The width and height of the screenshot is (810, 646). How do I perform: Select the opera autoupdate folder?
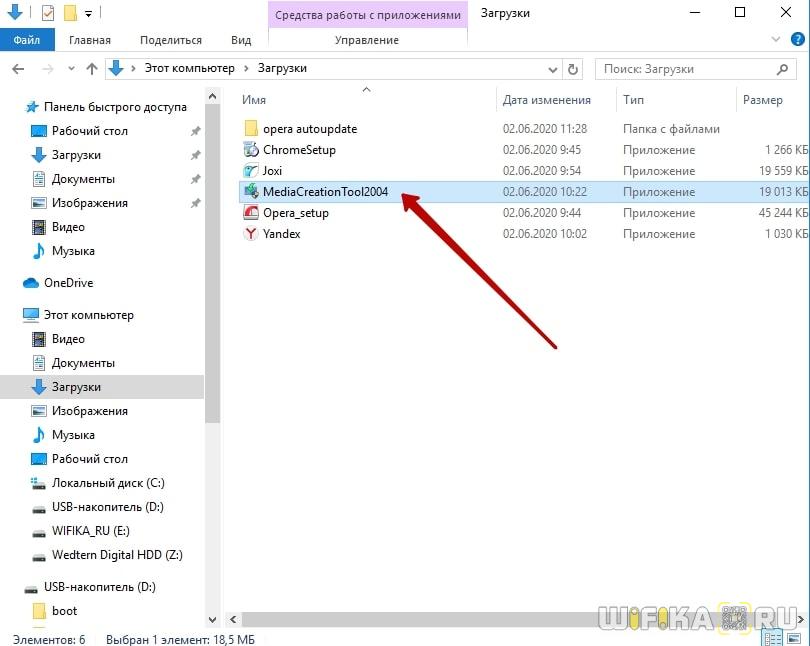tap(309, 129)
